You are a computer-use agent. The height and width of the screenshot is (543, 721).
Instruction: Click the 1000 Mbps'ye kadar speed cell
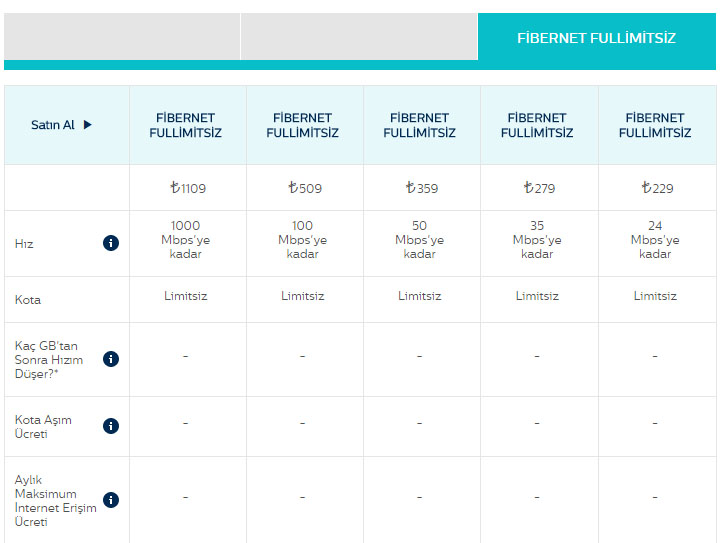[186, 240]
